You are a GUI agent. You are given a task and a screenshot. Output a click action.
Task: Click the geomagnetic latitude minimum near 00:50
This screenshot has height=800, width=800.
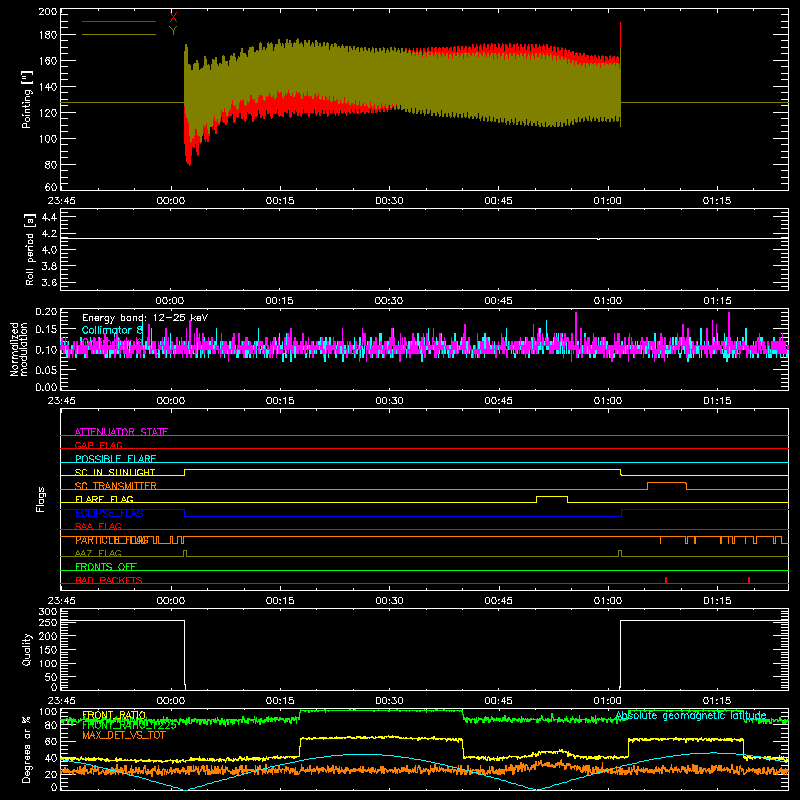click(x=537, y=789)
